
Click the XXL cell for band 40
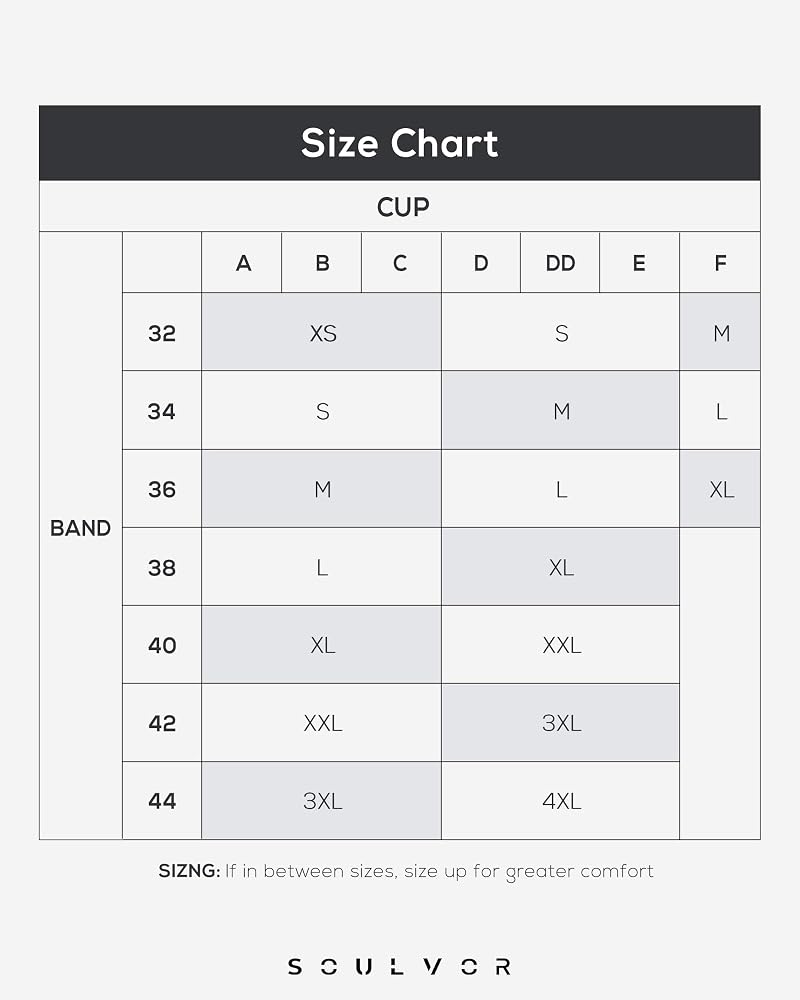pyautogui.click(x=560, y=645)
